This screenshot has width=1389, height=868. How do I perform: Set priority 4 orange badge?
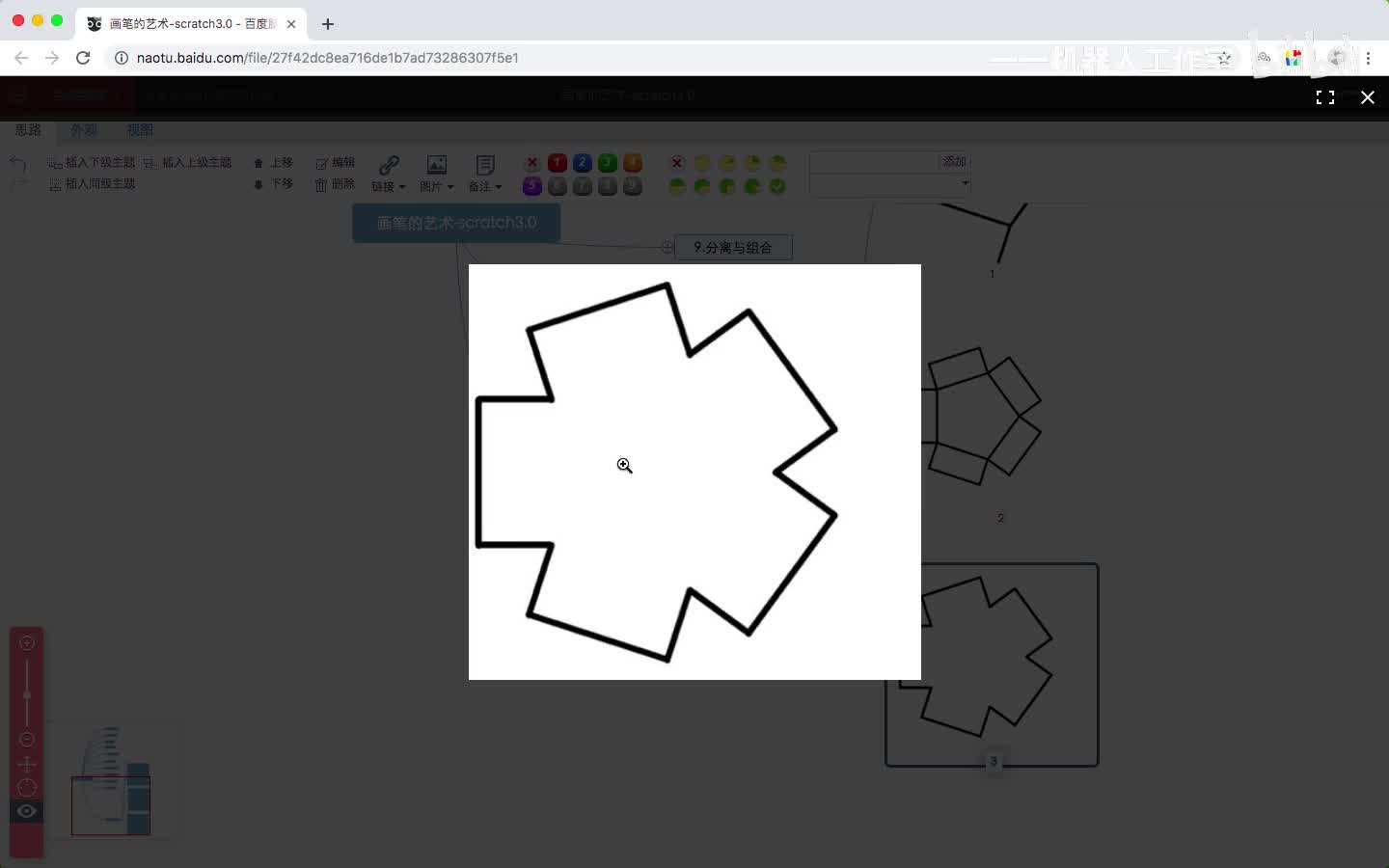633,163
